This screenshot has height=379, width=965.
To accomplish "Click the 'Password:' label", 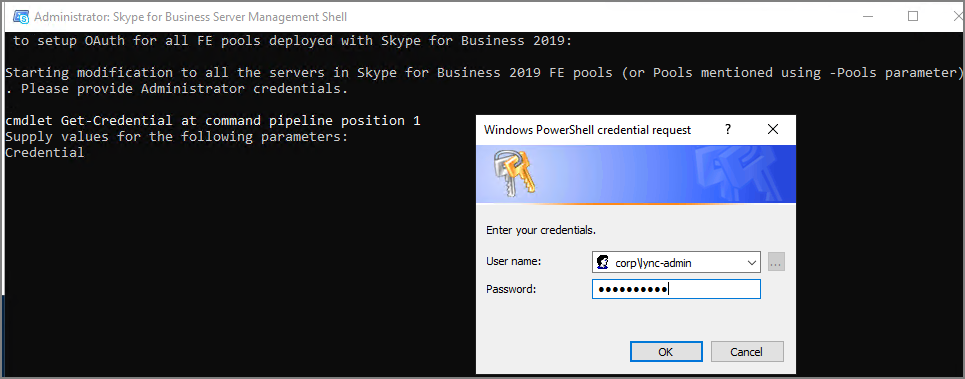I will pos(511,289).
